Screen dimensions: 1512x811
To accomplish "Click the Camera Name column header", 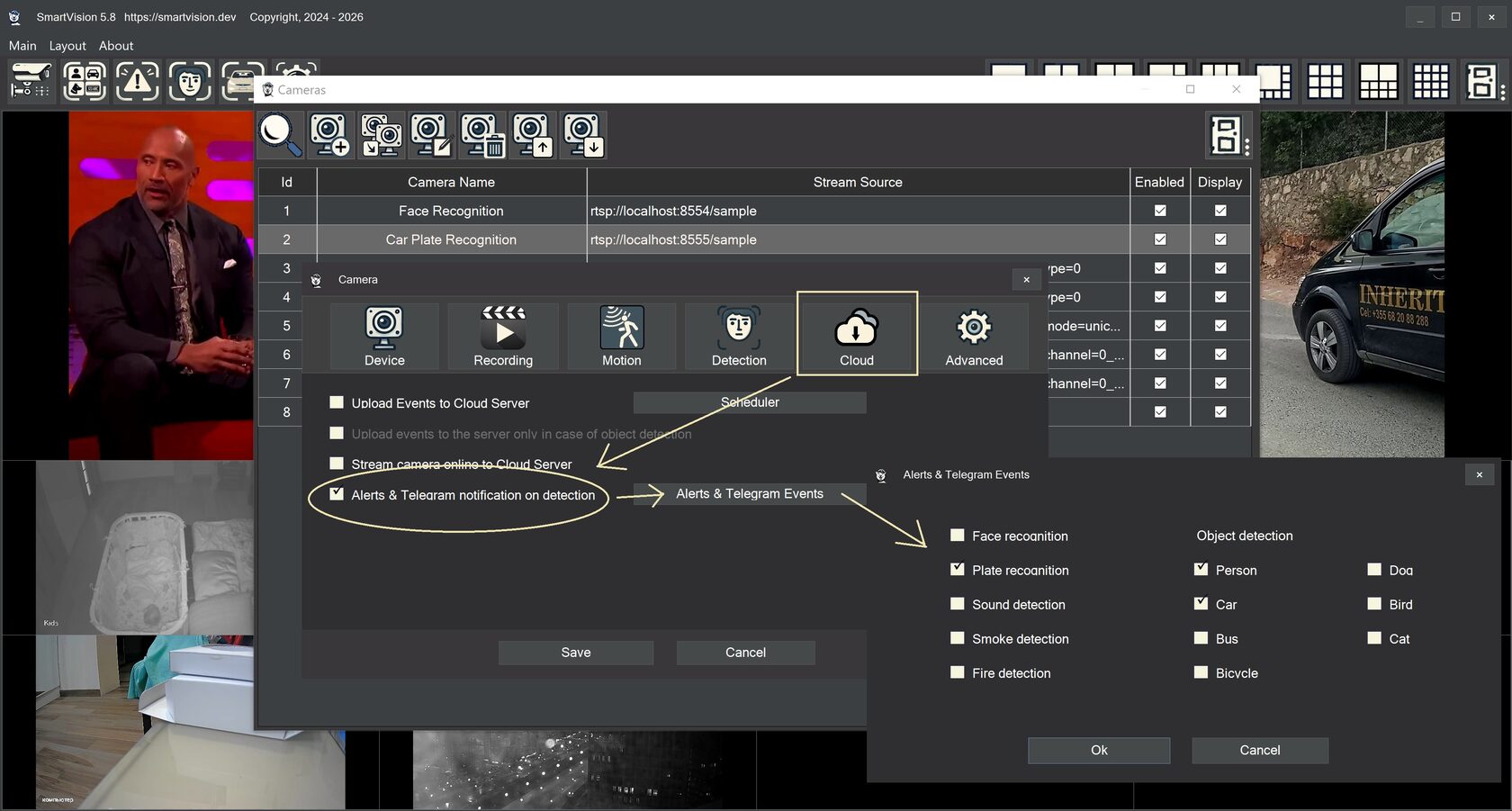I will (451, 182).
